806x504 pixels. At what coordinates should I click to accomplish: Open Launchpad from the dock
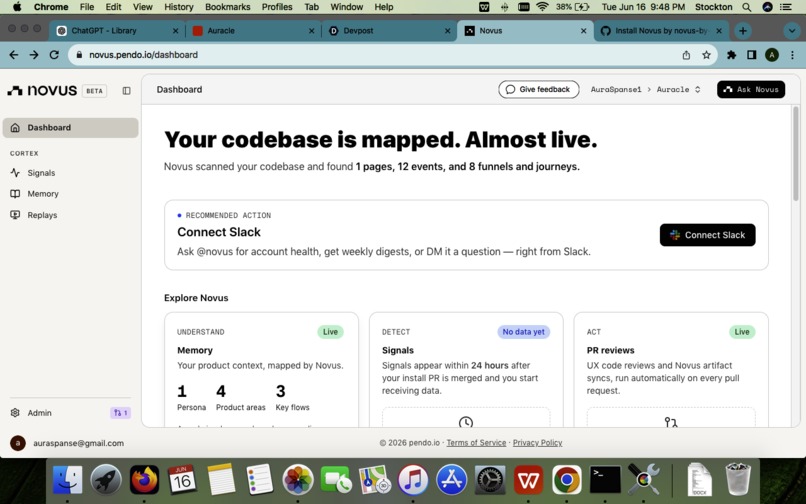tap(106, 480)
